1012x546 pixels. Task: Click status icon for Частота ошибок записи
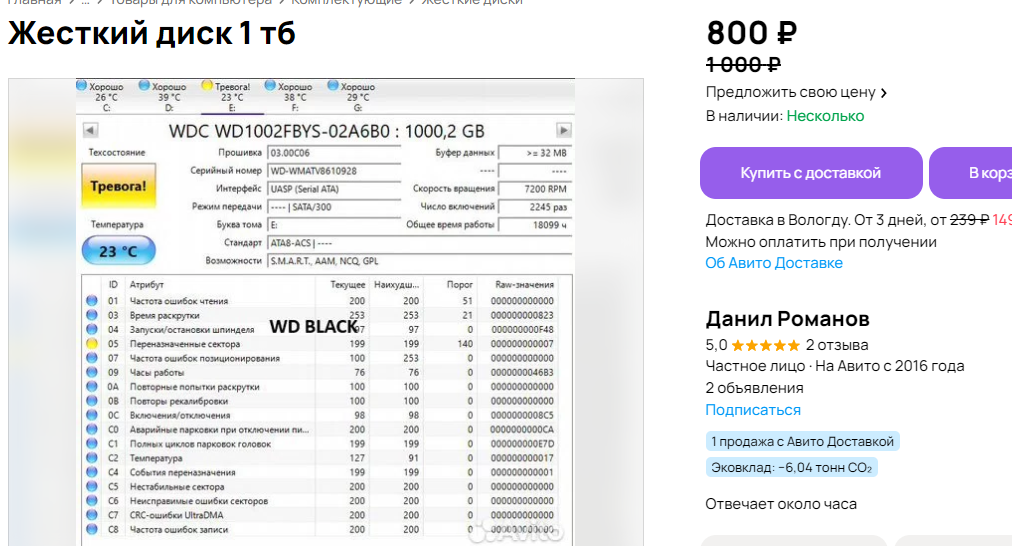pos(92,529)
